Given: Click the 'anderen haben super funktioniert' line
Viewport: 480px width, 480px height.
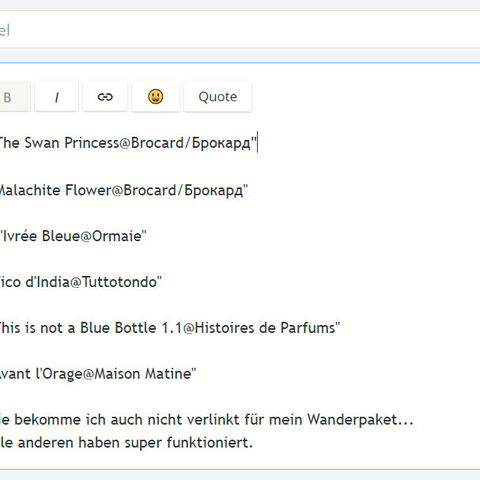Looking at the screenshot, I should (126, 443).
